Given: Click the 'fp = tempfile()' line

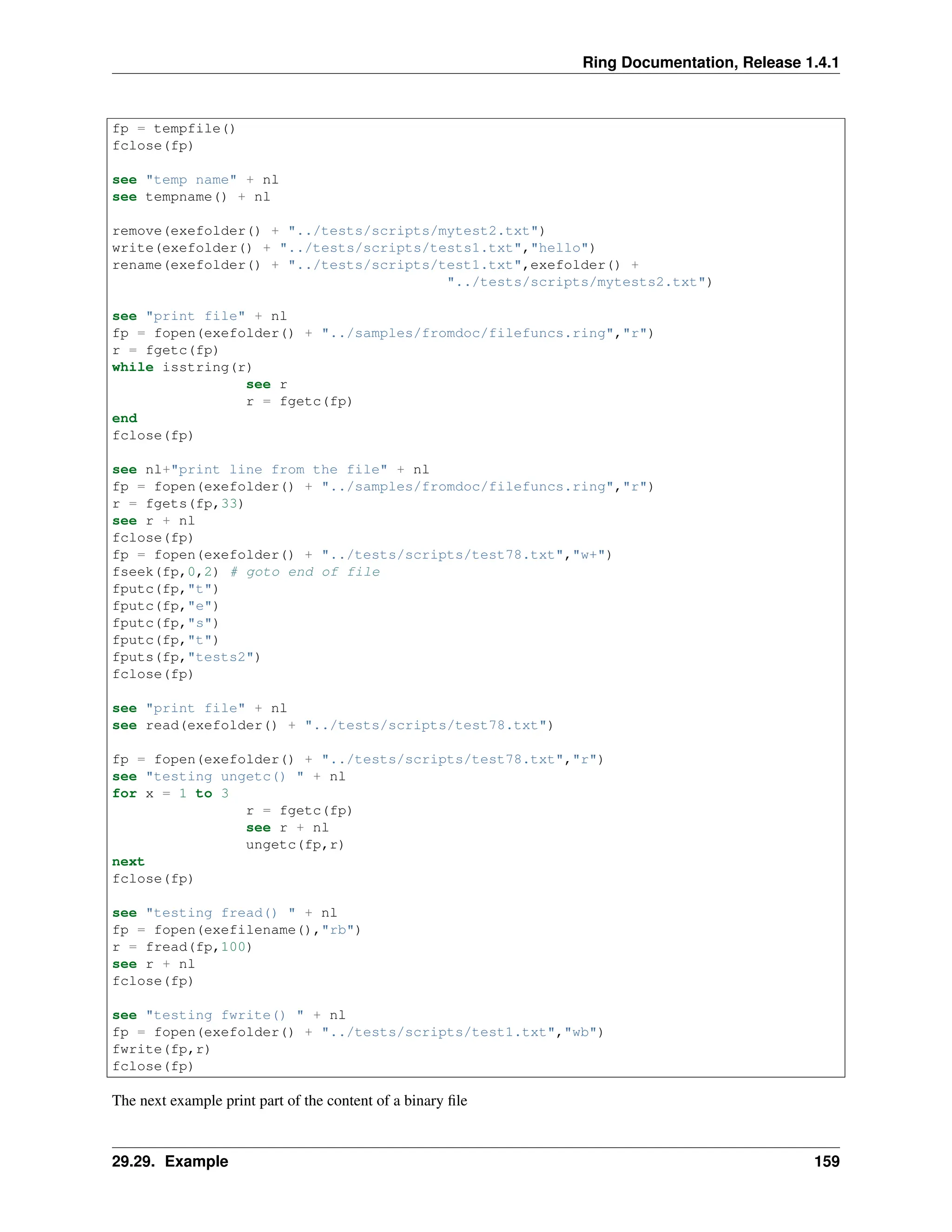Looking at the screenshot, I should pyautogui.click(x=174, y=129).
